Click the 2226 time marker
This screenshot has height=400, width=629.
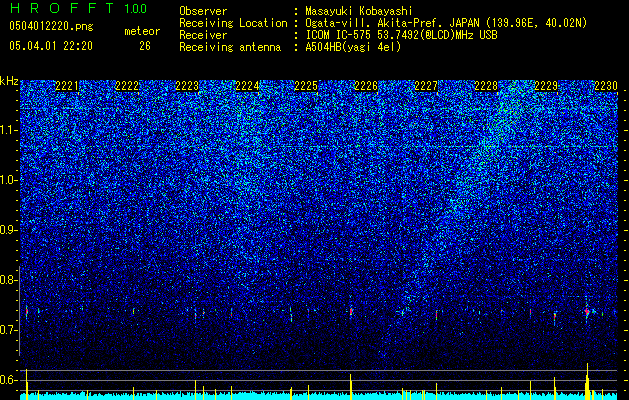click(x=366, y=86)
